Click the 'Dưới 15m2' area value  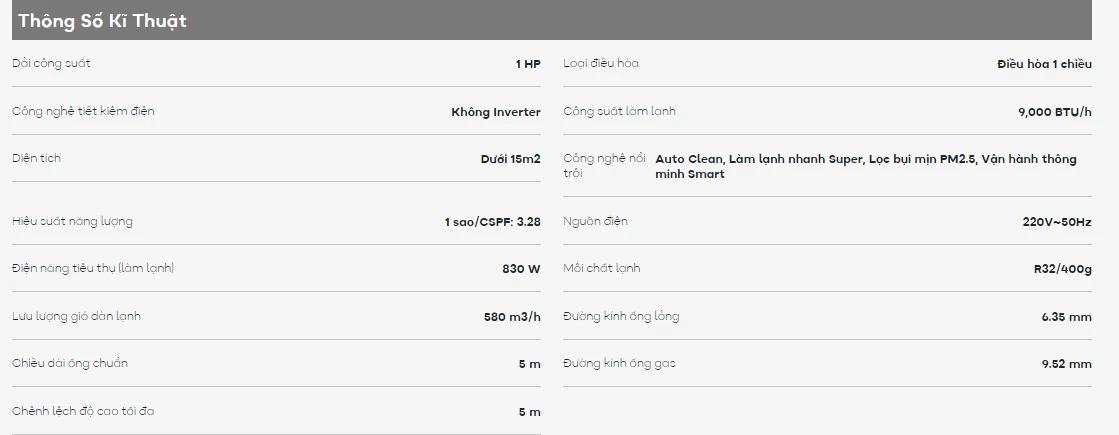pos(510,159)
